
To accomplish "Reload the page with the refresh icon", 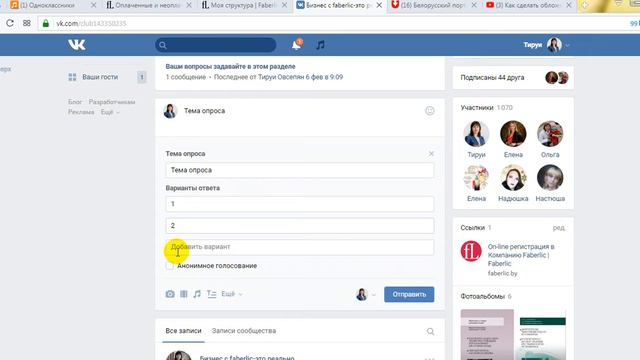I will click(10, 23).
